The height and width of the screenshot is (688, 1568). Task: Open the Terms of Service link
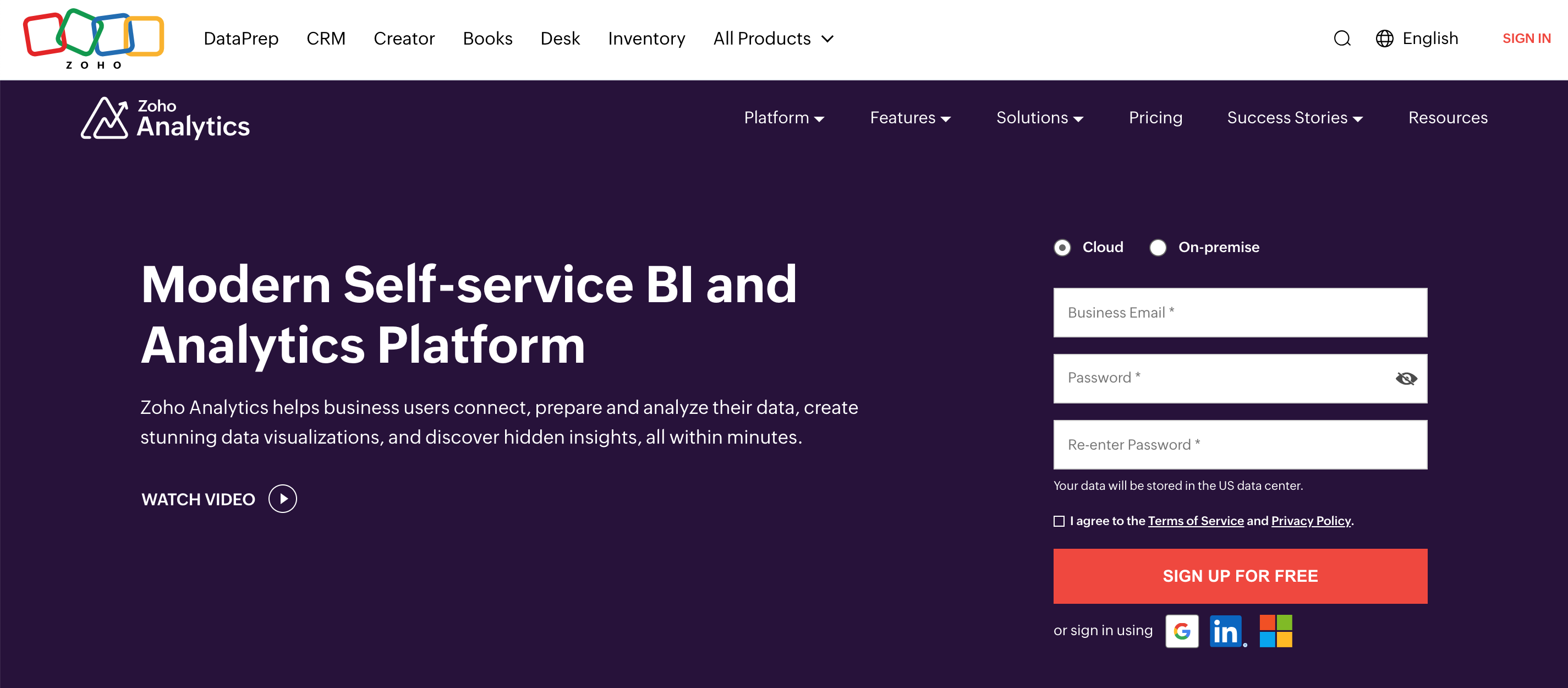[x=1196, y=521]
